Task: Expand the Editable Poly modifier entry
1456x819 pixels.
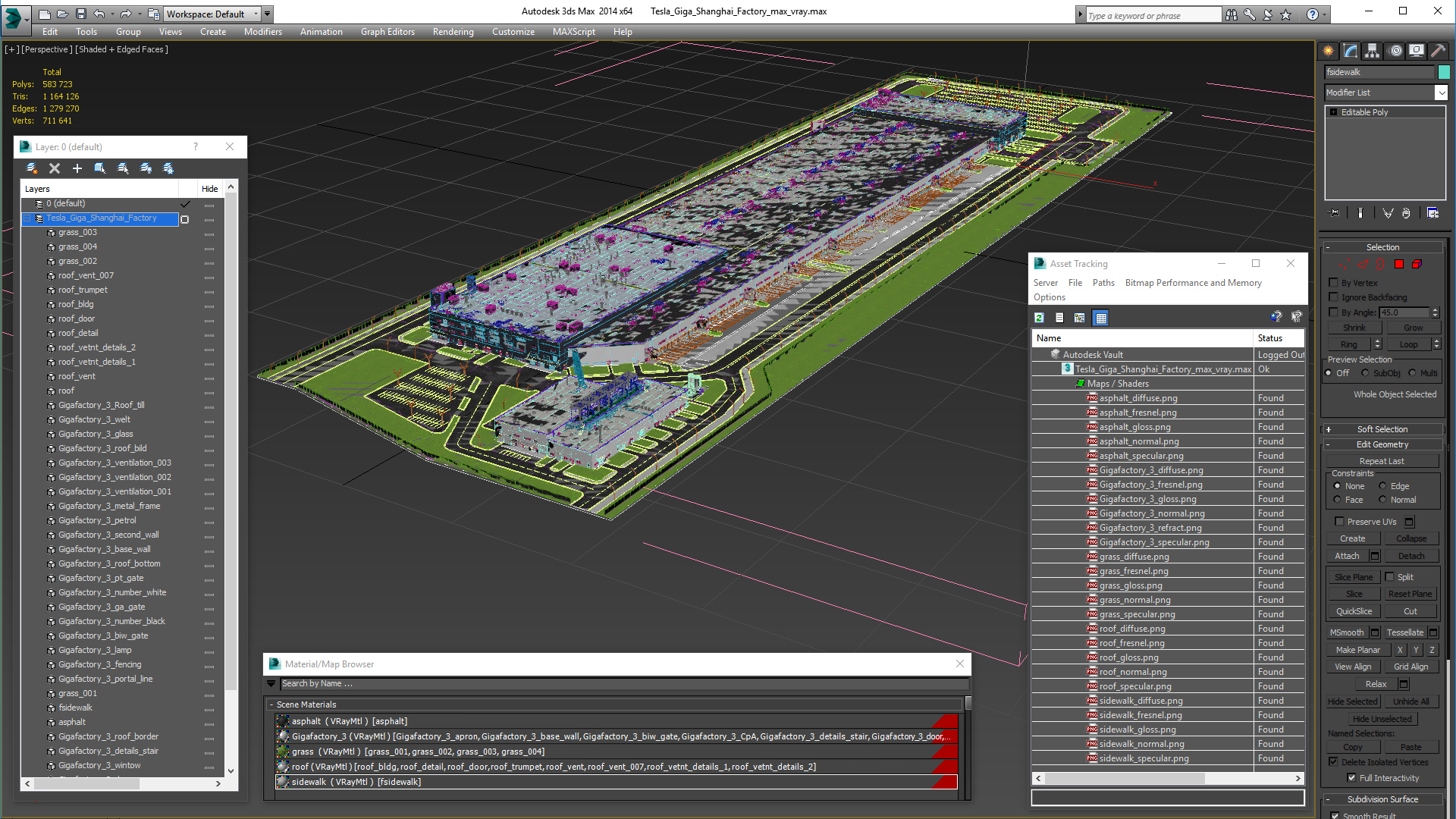Action: tap(1334, 112)
